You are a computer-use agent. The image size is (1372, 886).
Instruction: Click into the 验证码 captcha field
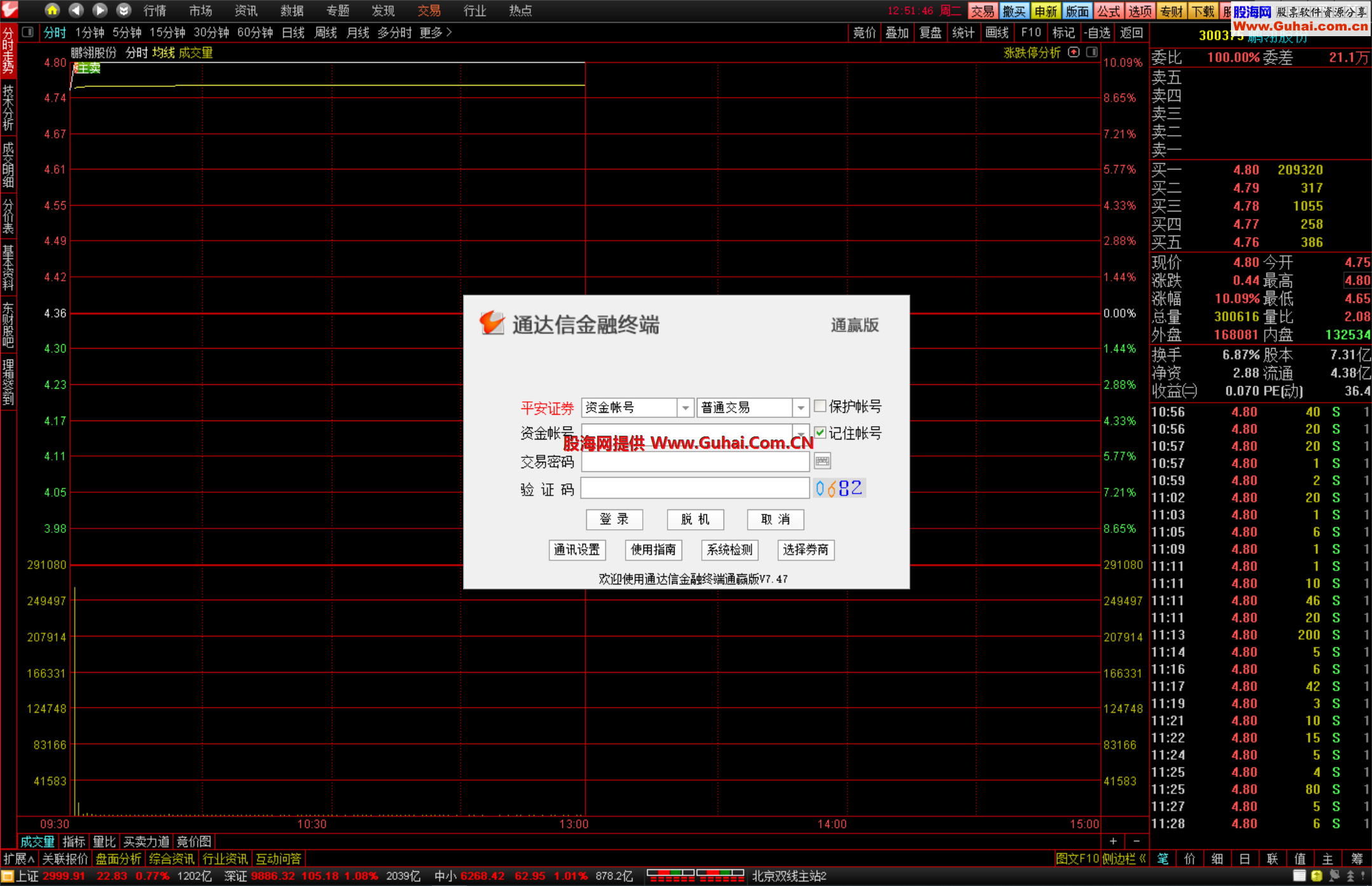[695, 488]
